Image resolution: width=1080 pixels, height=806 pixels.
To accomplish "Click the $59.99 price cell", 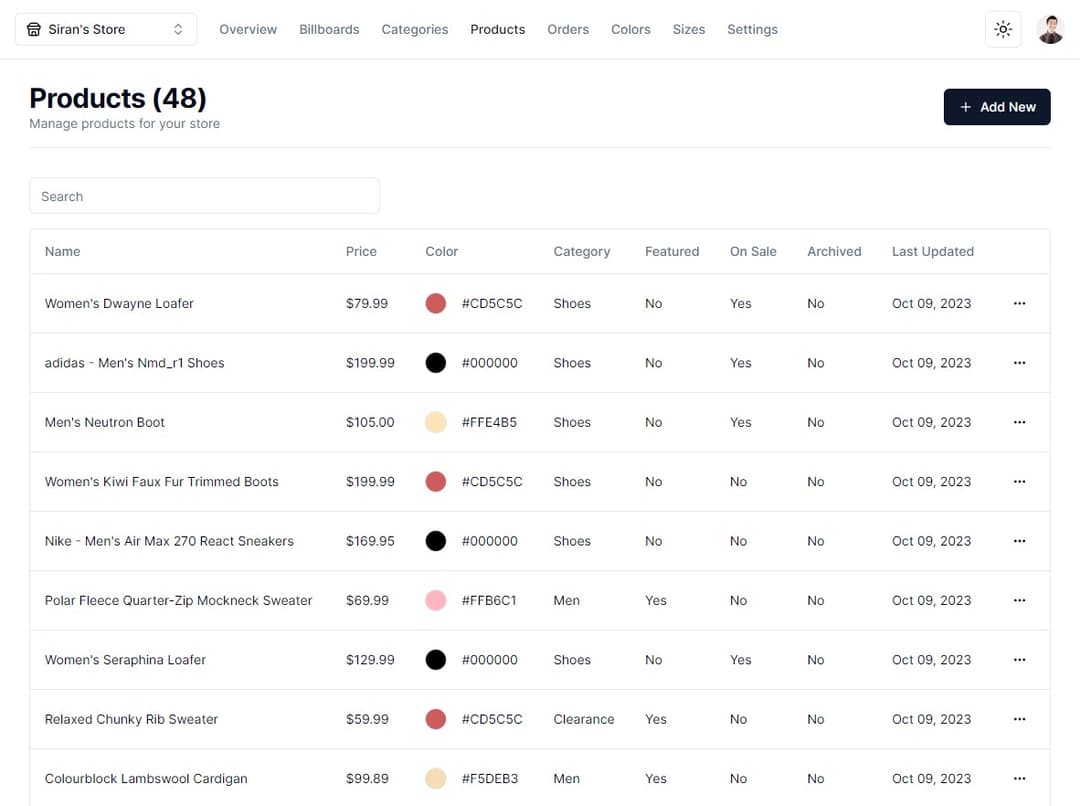I will [367, 719].
